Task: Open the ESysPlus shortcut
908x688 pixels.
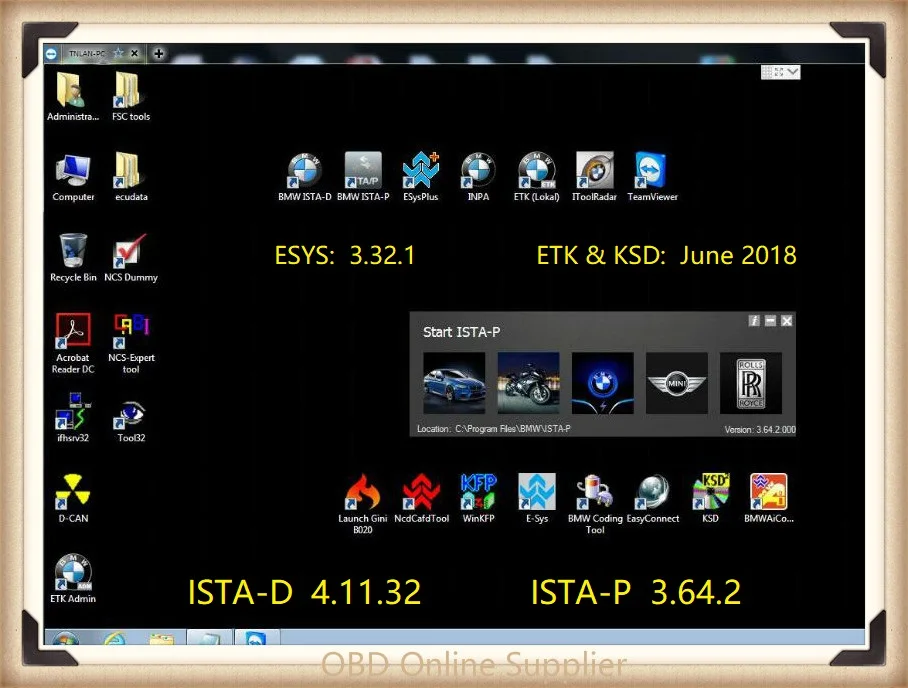Action: [x=421, y=177]
